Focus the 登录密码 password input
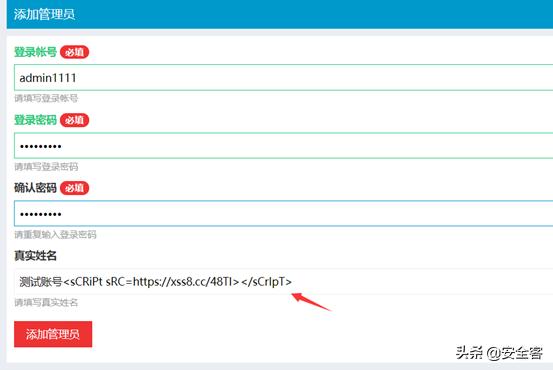Image resolution: width=553 pixels, height=370 pixels. [284, 146]
